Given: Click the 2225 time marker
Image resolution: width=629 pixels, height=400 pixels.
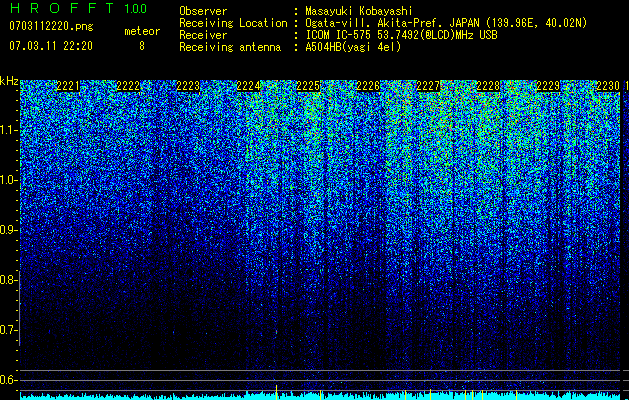Looking at the screenshot, I should pos(308,86).
